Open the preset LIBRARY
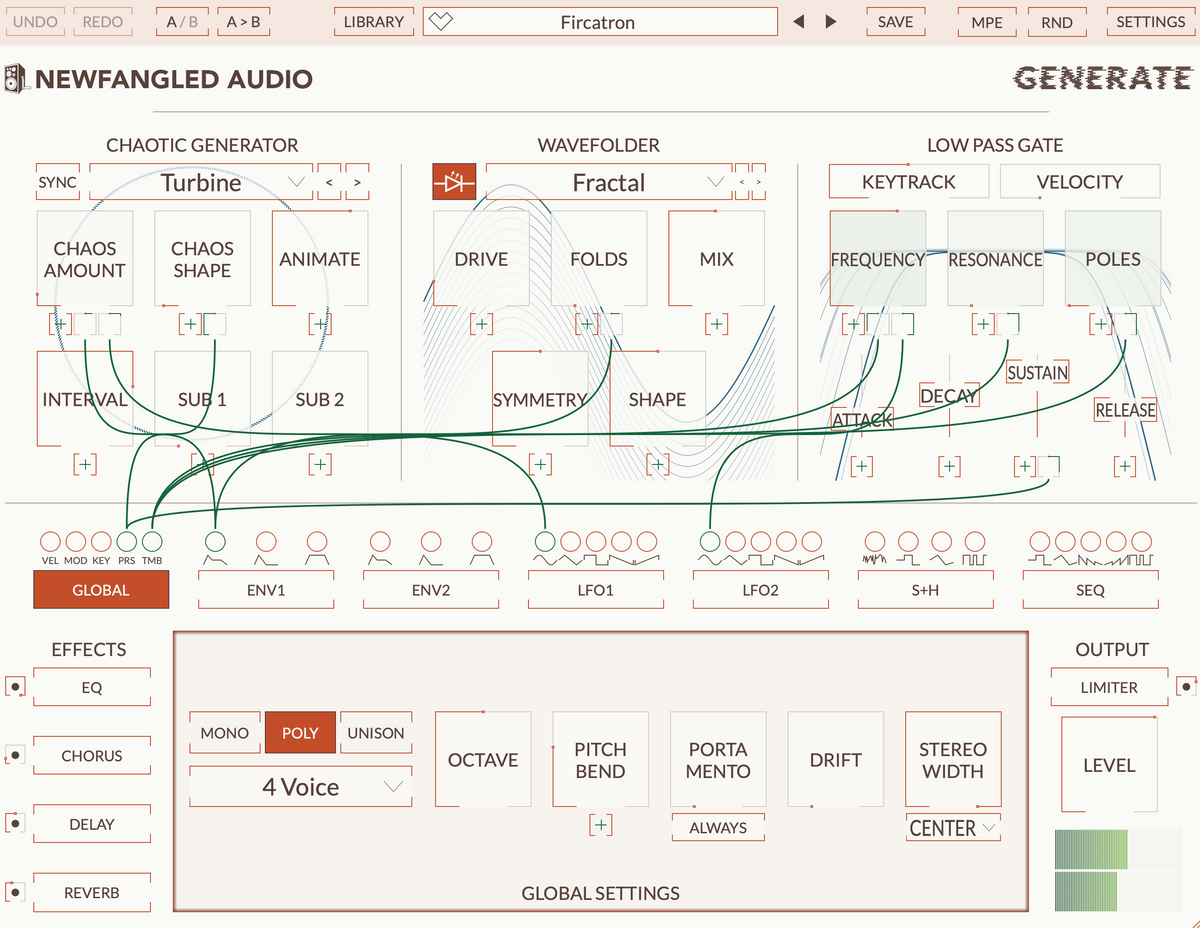This screenshot has height=928, width=1200. point(374,21)
